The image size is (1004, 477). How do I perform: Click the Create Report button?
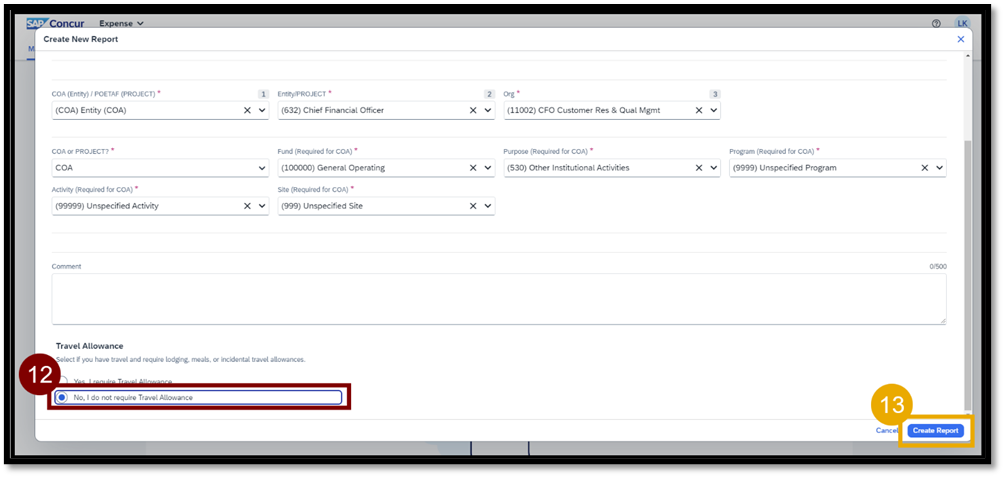click(x=936, y=431)
